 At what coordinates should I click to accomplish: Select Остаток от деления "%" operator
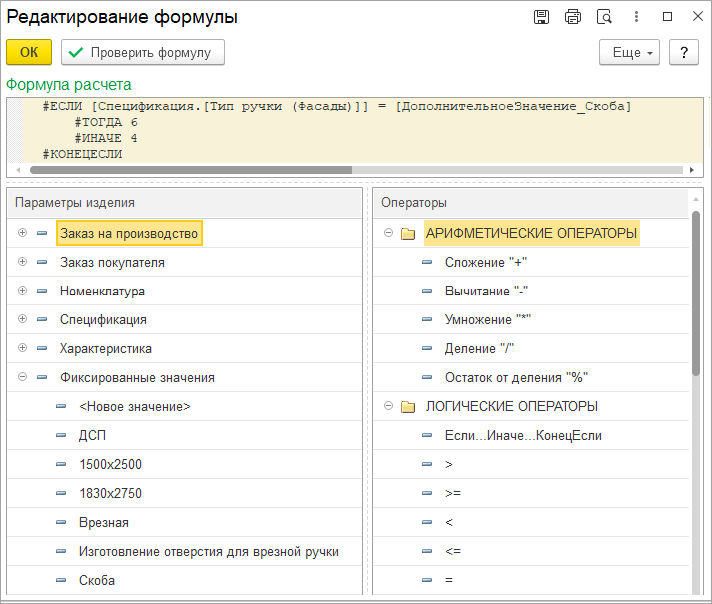tap(516, 378)
